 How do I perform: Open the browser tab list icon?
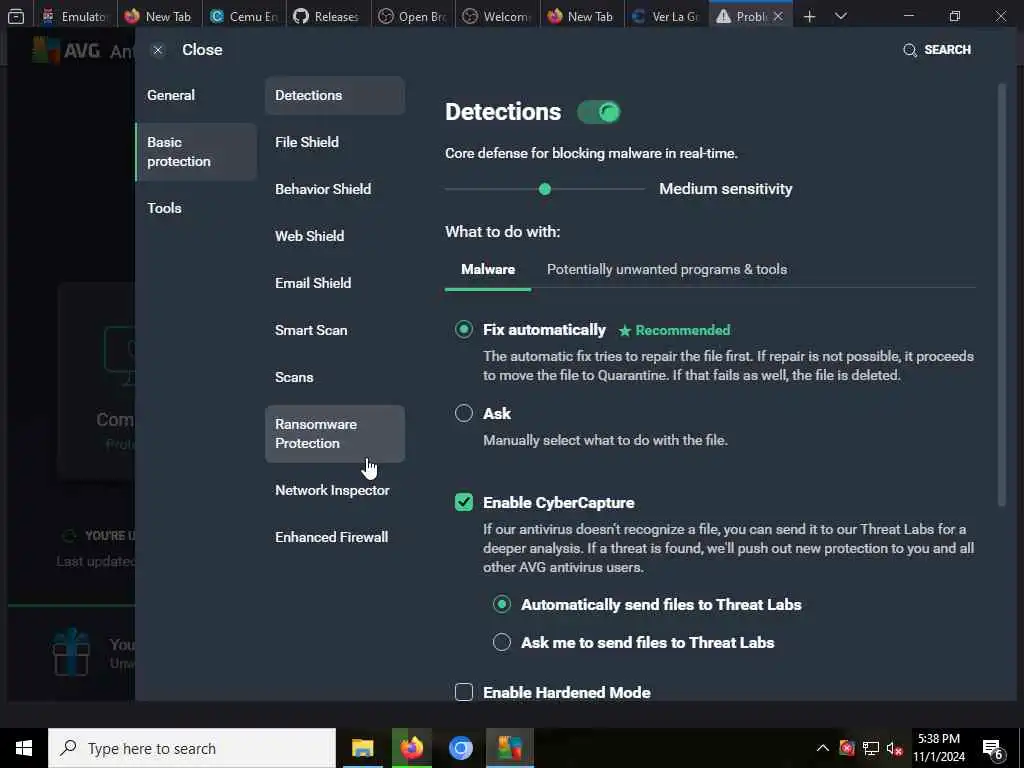click(16, 16)
